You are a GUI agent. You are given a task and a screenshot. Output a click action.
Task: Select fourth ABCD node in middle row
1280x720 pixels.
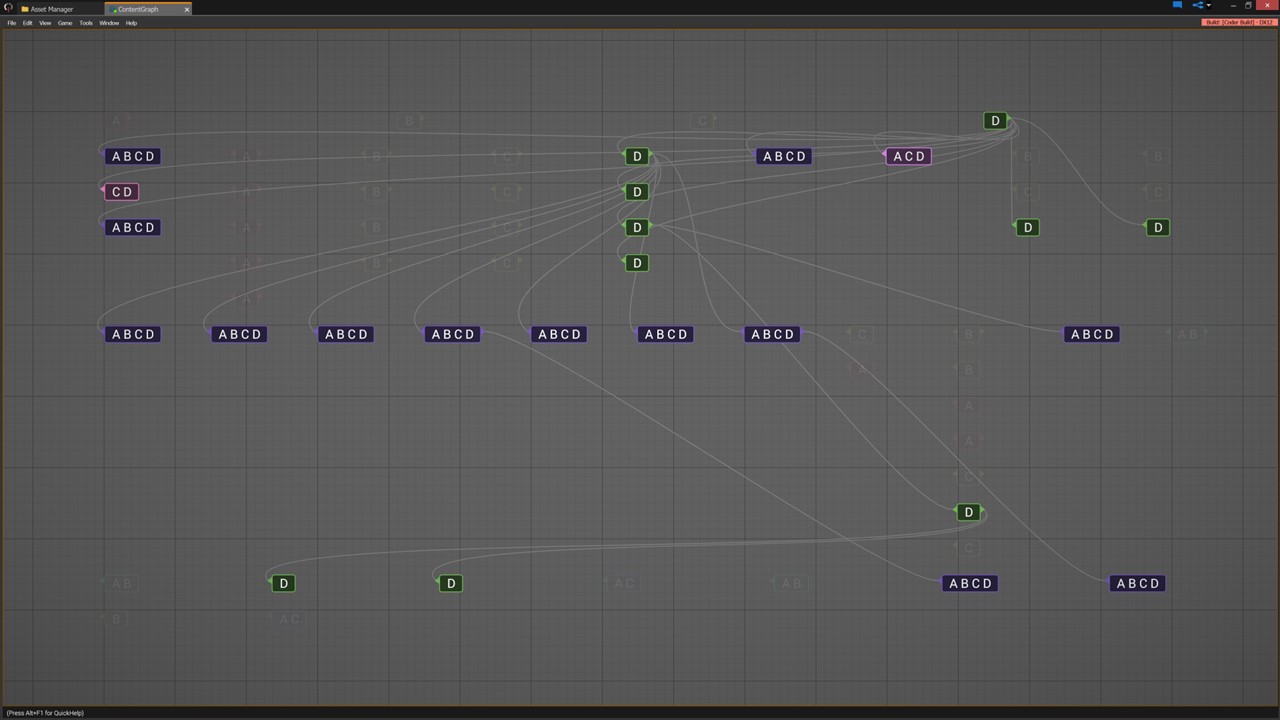tap(453, 334)
